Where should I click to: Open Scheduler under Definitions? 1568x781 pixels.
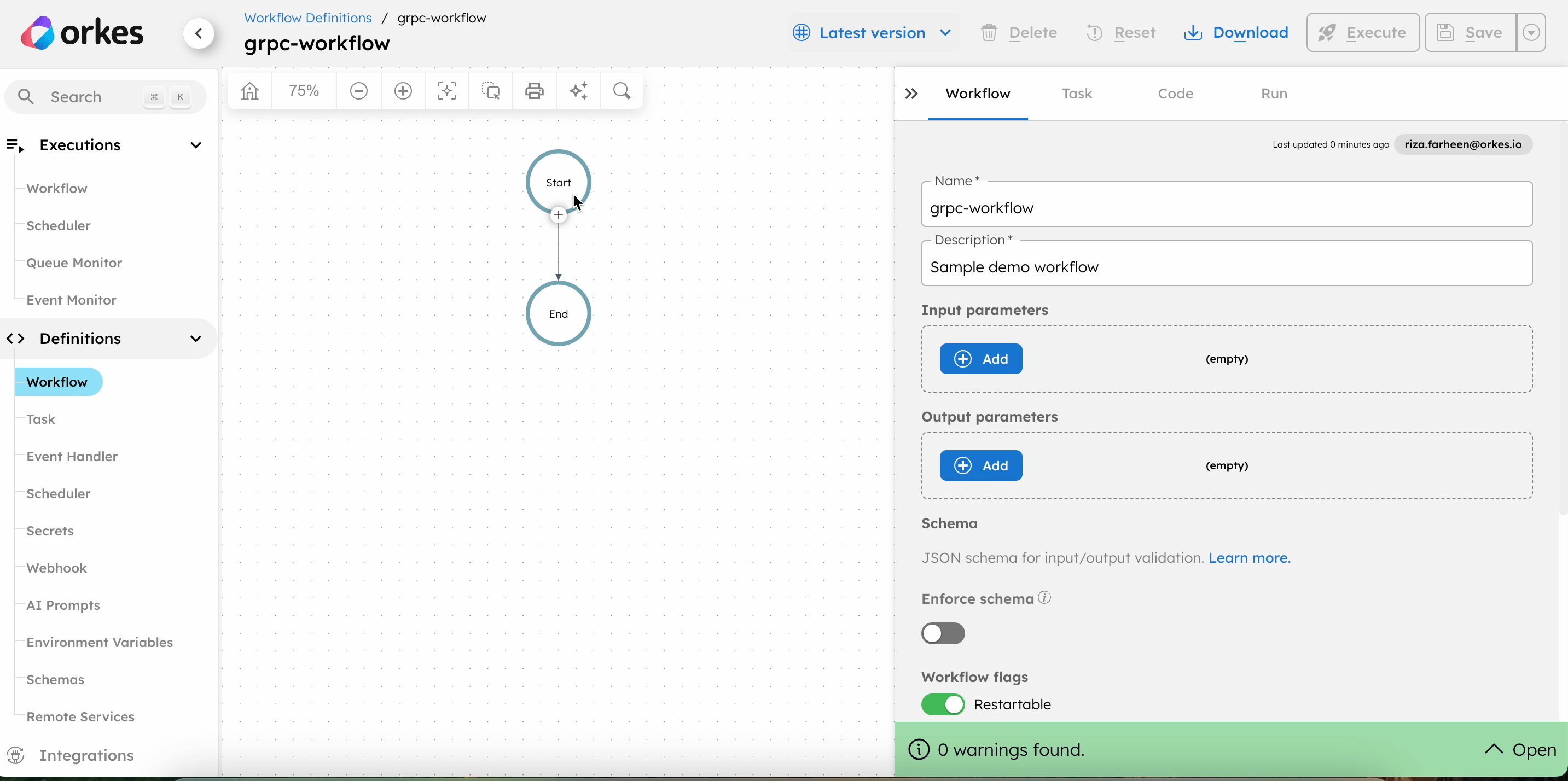pos(59,493)
